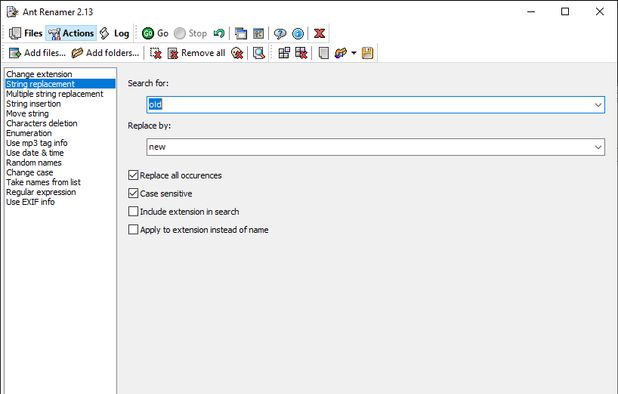Viewport: 618px width, 394px height.
Task: Expand the open batch dropdown arrow
Action: coord(354,53)
